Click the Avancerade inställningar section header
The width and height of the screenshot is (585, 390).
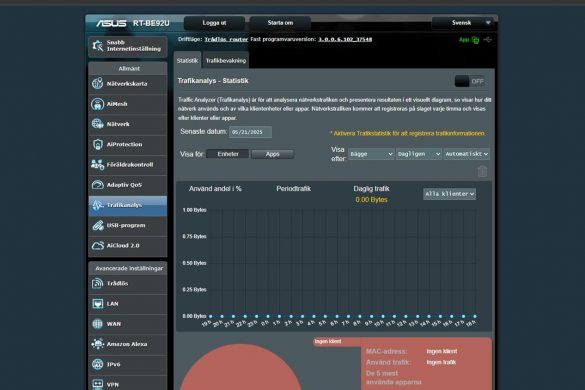(x=129, y=268)
